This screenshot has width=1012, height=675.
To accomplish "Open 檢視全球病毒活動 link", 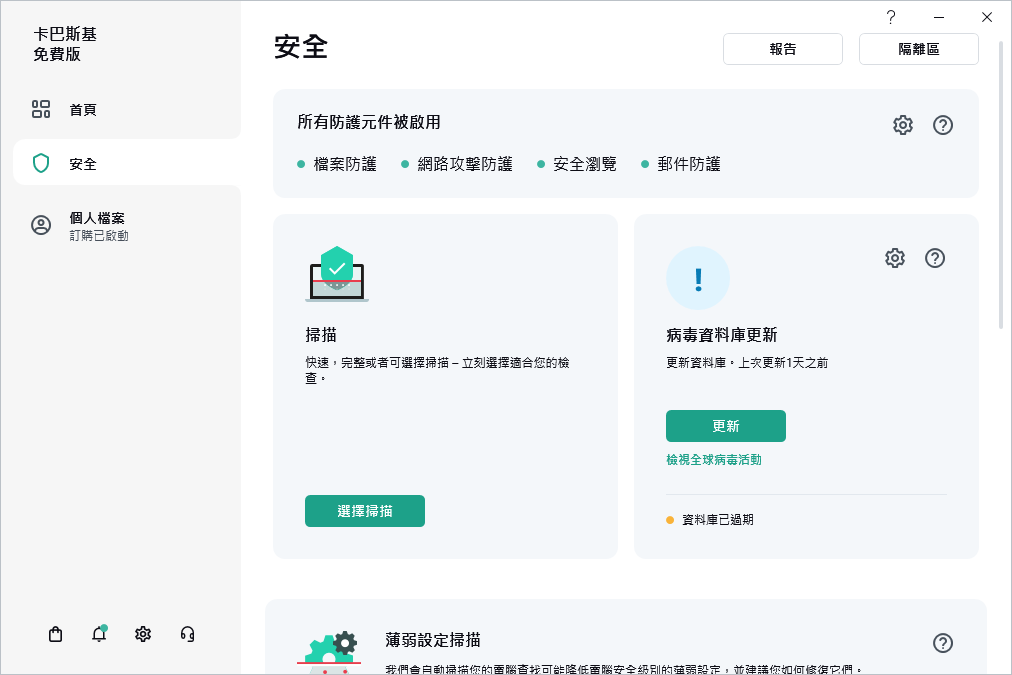I will pyautogui.click(x=714, y=460).
